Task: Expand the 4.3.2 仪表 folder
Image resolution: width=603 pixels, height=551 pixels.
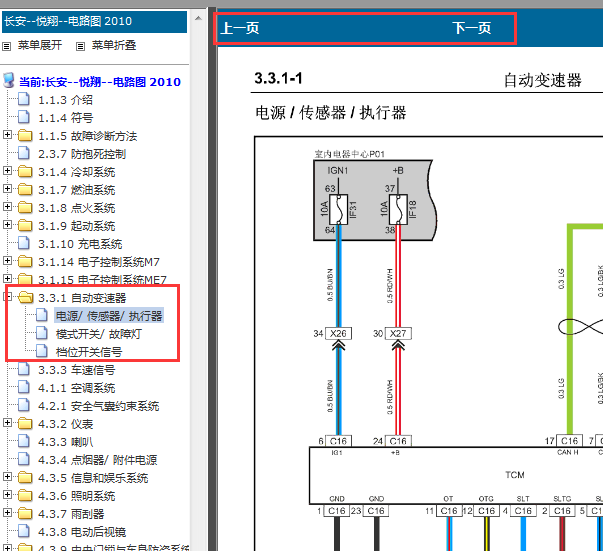Action: (7, 423)
